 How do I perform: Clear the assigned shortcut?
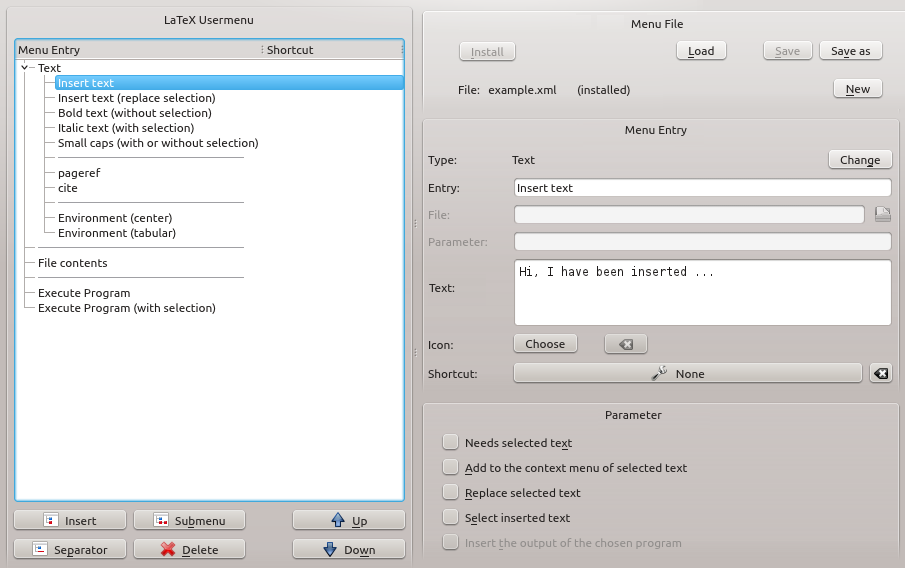click(881, 373)
